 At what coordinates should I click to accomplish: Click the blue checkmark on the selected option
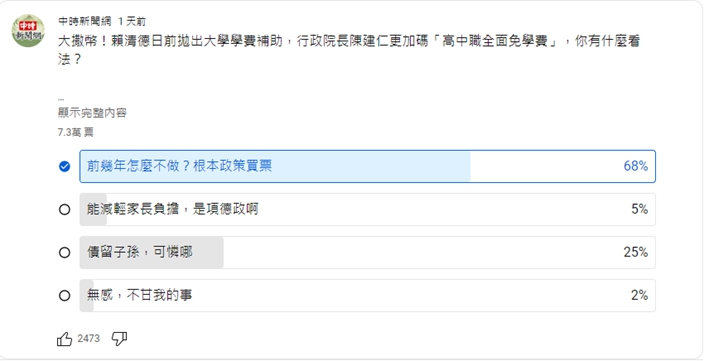coord(65,167)
